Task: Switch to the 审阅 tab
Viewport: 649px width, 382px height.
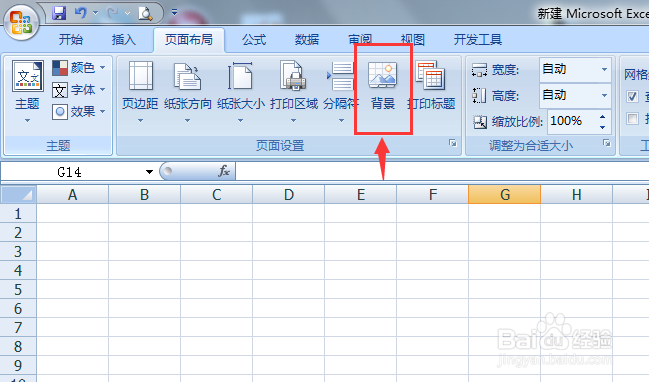Action: (x=360, y=40)
